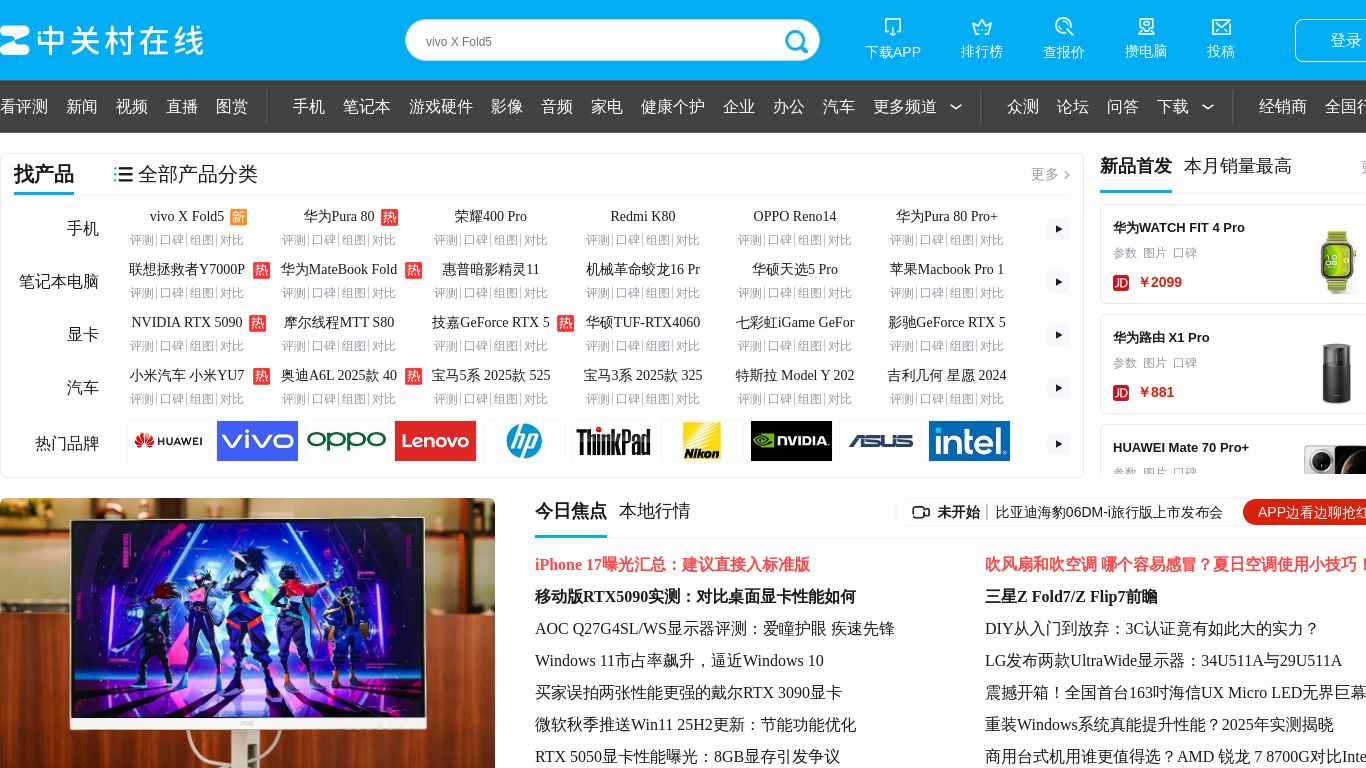Click the JD icon beside ￥2099

1121,283
